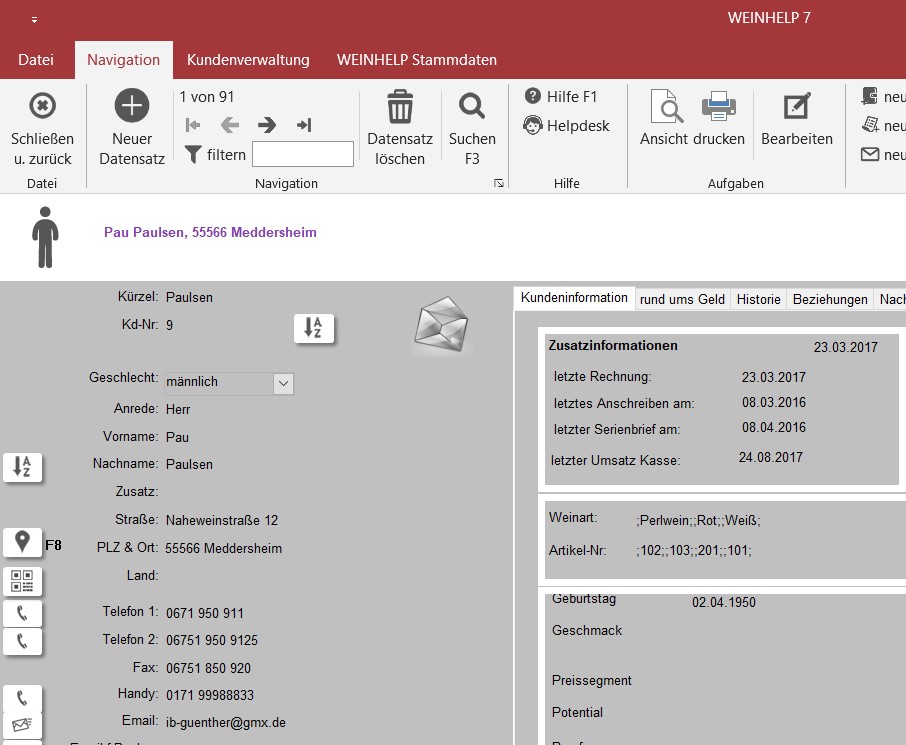The image size is (906, 745).
Task: Click the QR code button beside Land
Action: coord(22,581)
